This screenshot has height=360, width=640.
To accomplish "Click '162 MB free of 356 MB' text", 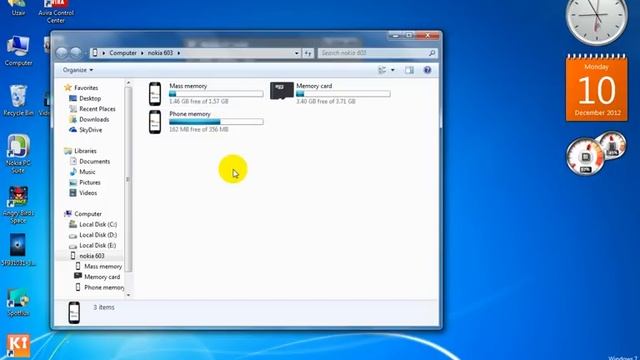I will click(x=199, y=129).
